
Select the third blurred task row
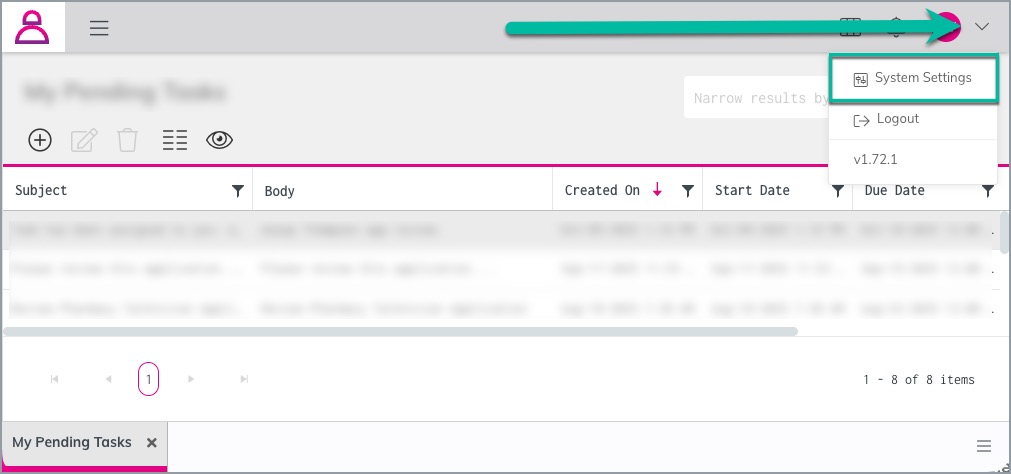pyautogui.click(x=500, y=308)
